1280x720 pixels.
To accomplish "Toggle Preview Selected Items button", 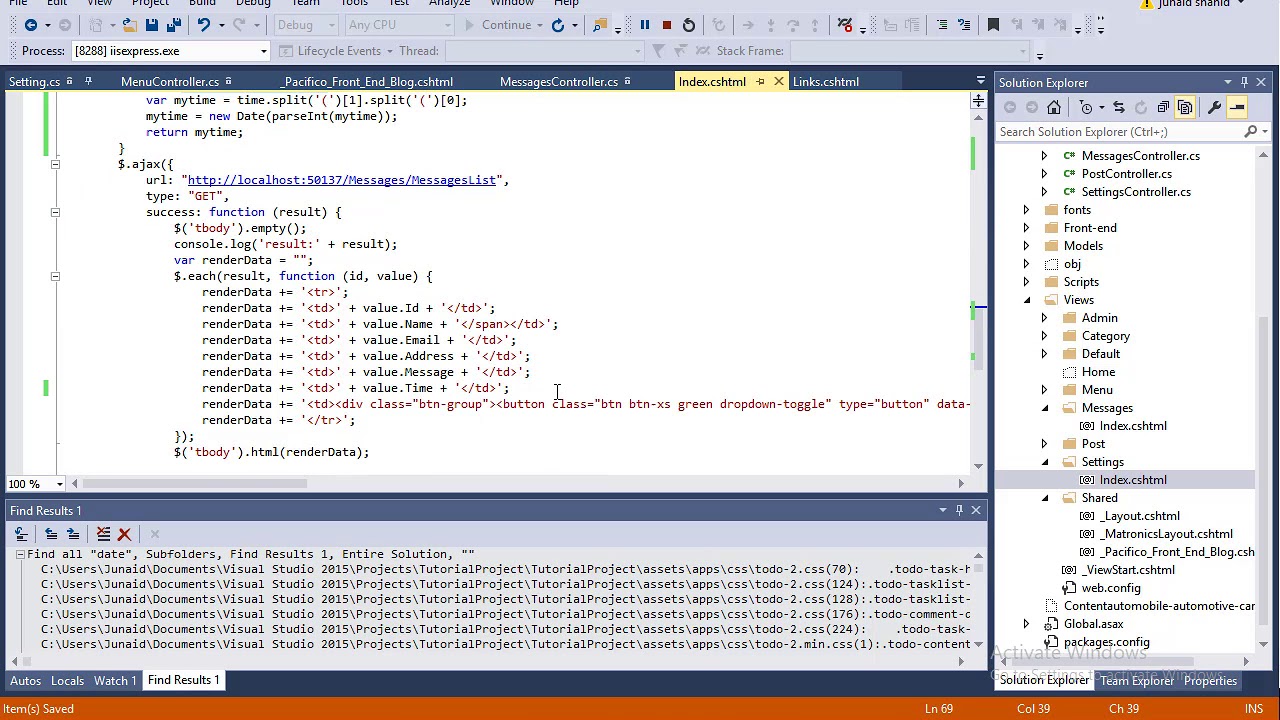I will (x=1237, y=107).
